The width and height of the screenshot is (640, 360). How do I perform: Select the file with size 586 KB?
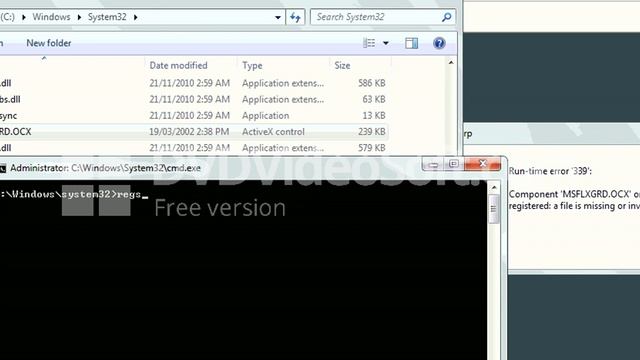pos(193,83)
